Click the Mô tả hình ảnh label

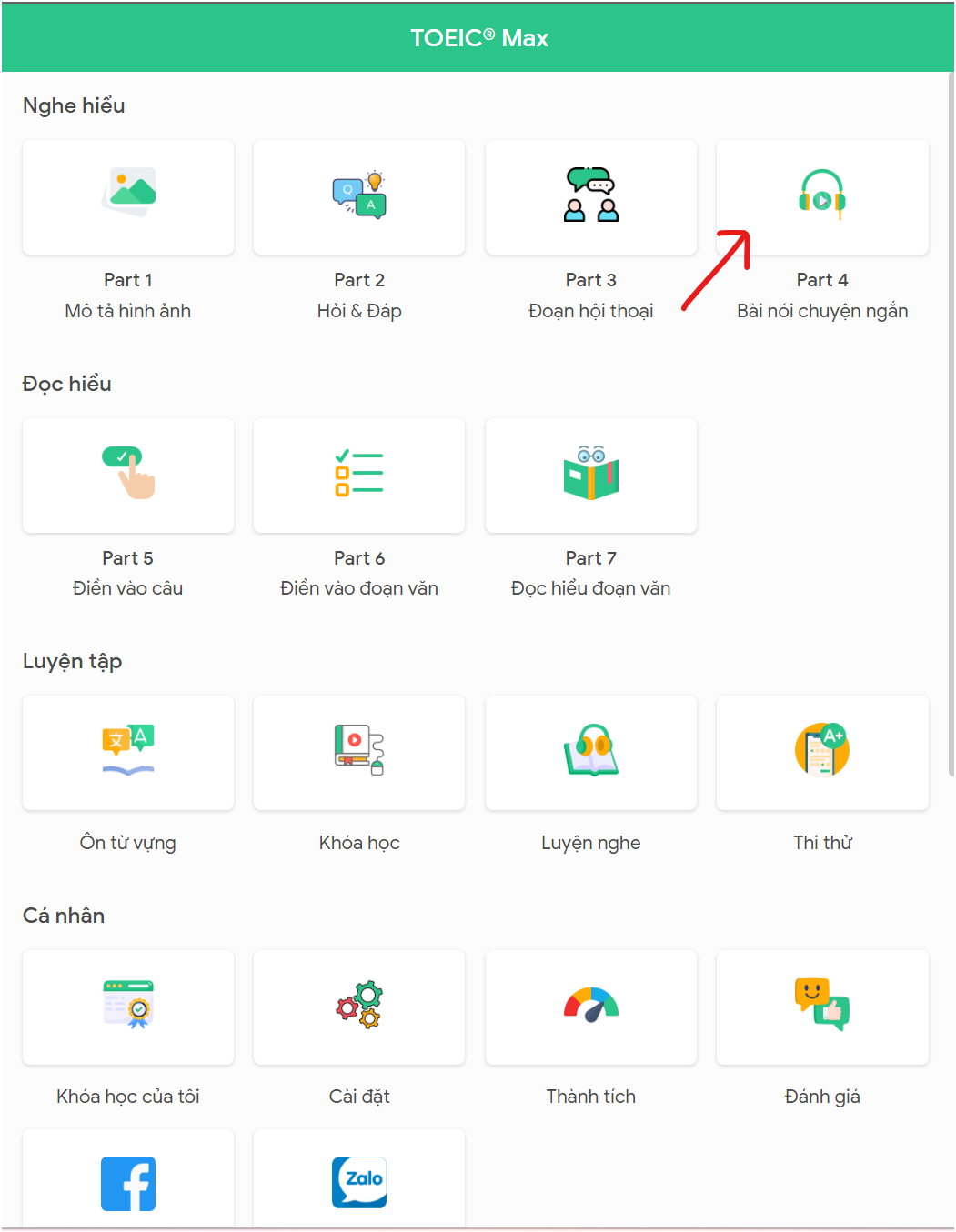coord(128,311)
